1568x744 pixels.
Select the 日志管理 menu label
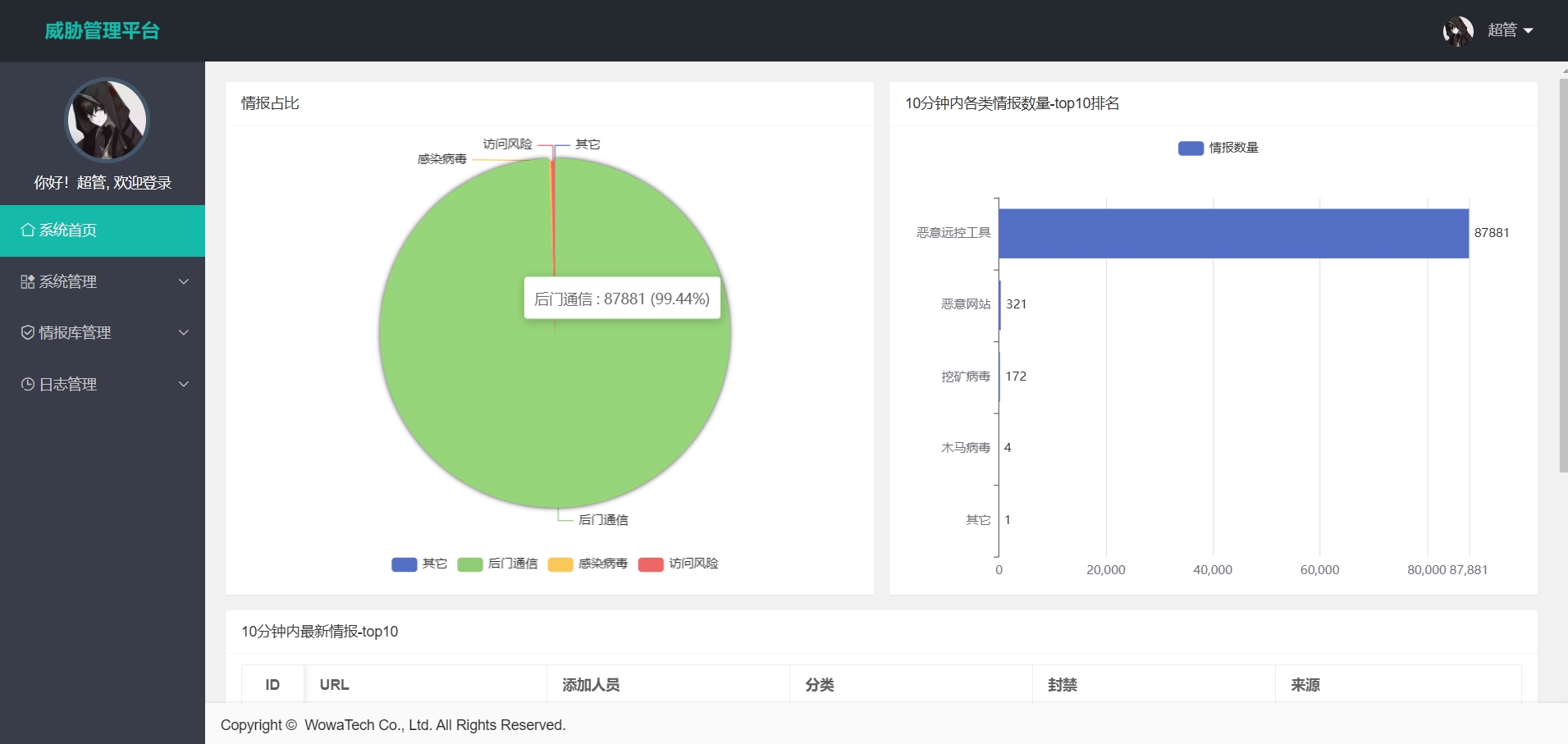[68, 385]
